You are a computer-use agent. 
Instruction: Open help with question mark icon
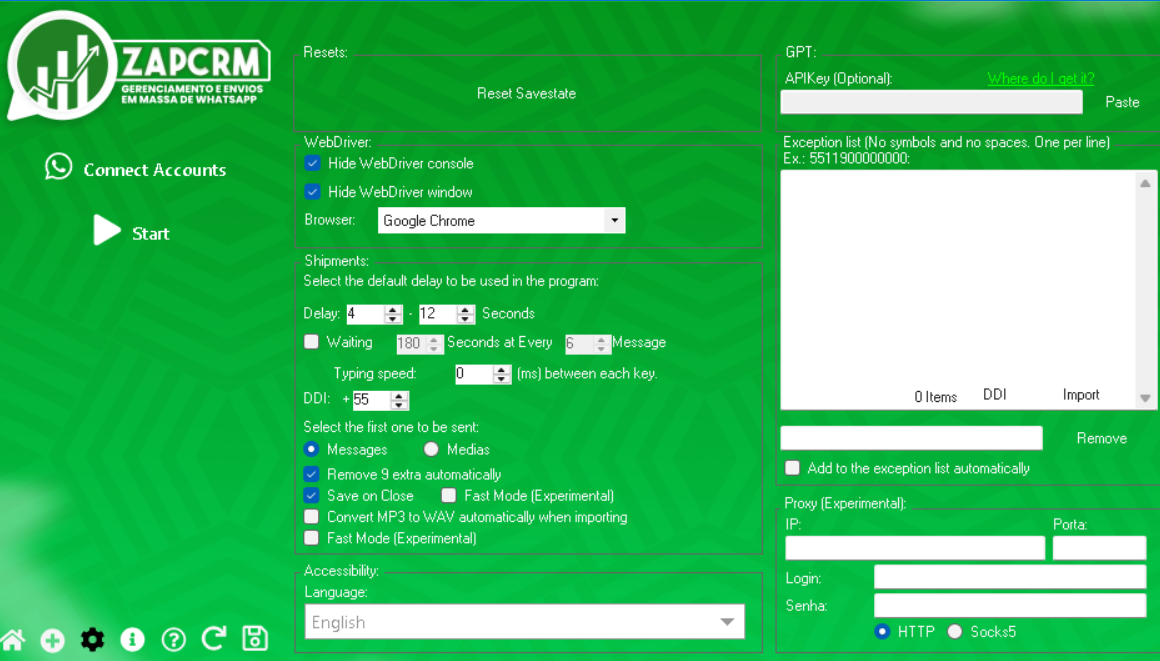pyautogui.click(x=173, y=640)
